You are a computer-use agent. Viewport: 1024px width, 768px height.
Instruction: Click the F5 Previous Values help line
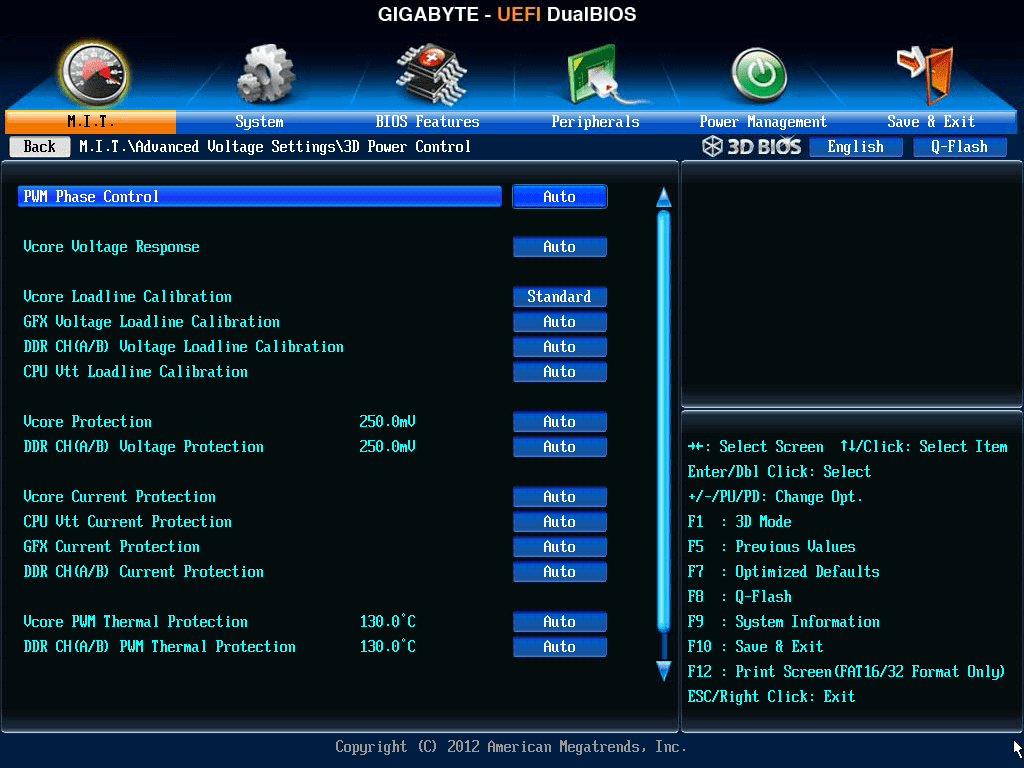pyautogui.click(x=771, y=547)
